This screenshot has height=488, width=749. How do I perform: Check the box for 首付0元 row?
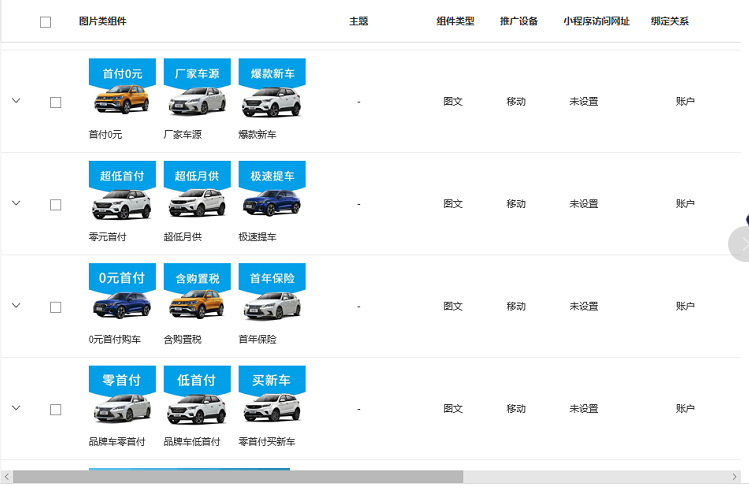(x=55, y=102)
